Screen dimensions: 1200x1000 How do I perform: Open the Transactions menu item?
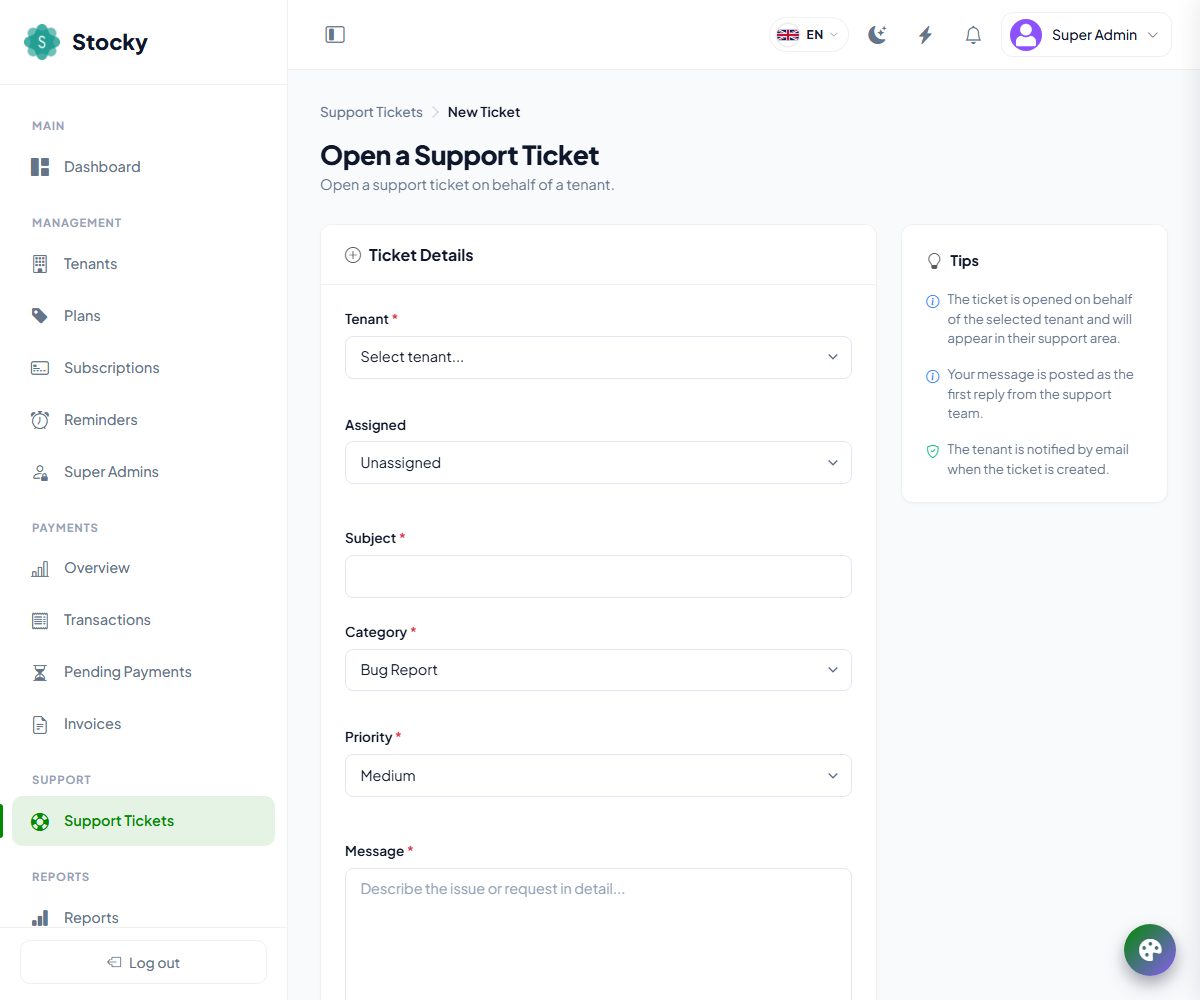(x=143, y=620)
